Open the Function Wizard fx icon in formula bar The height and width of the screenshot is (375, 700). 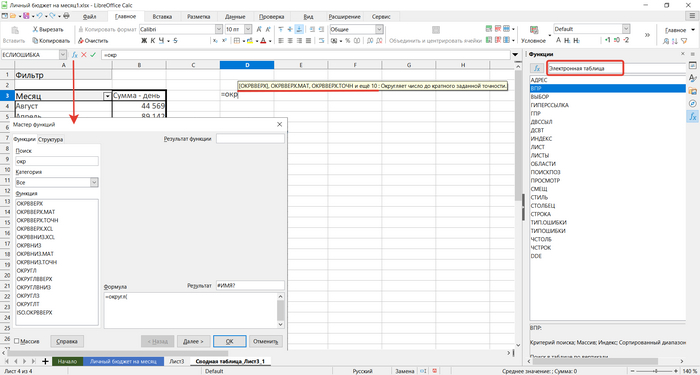75,54
